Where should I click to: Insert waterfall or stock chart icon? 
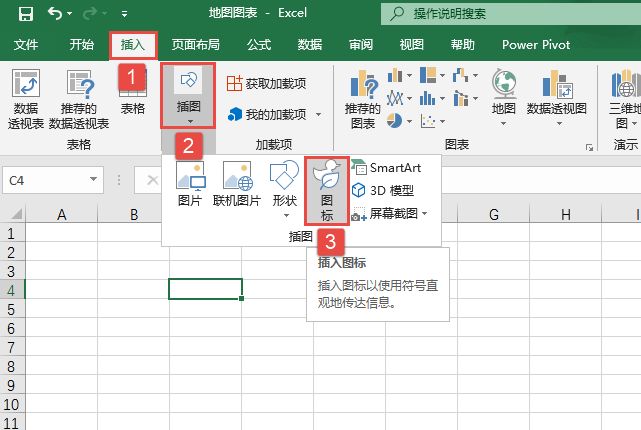460,75
